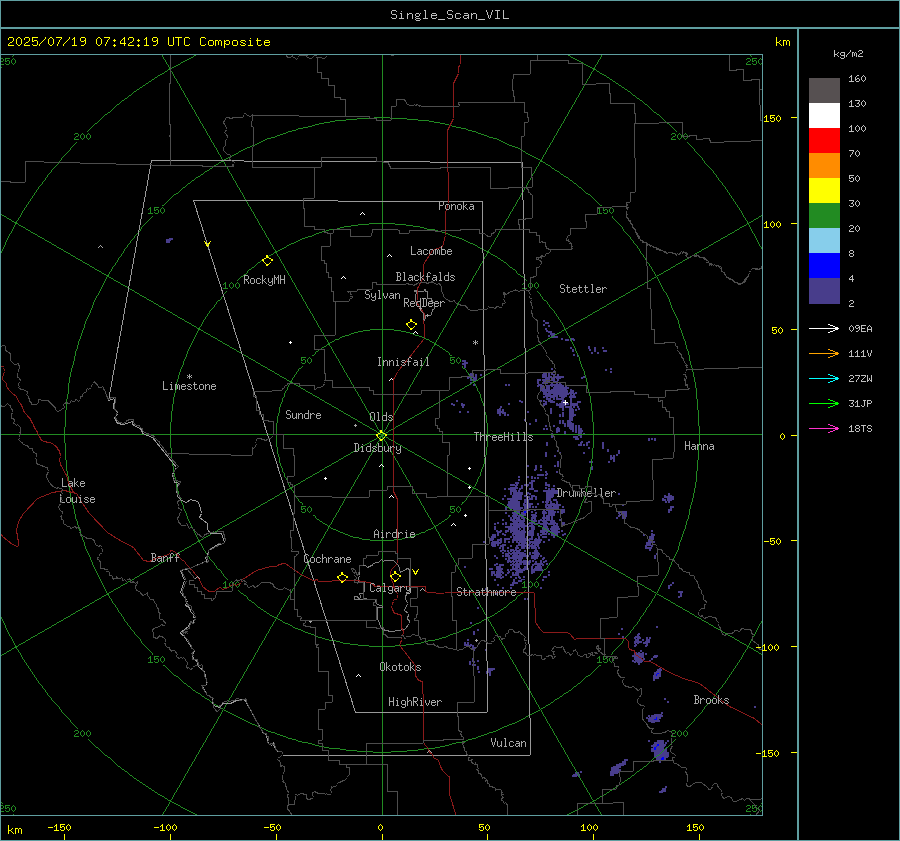Select the gray 160 kg/m2 color swatch

(x=824, y=91)
